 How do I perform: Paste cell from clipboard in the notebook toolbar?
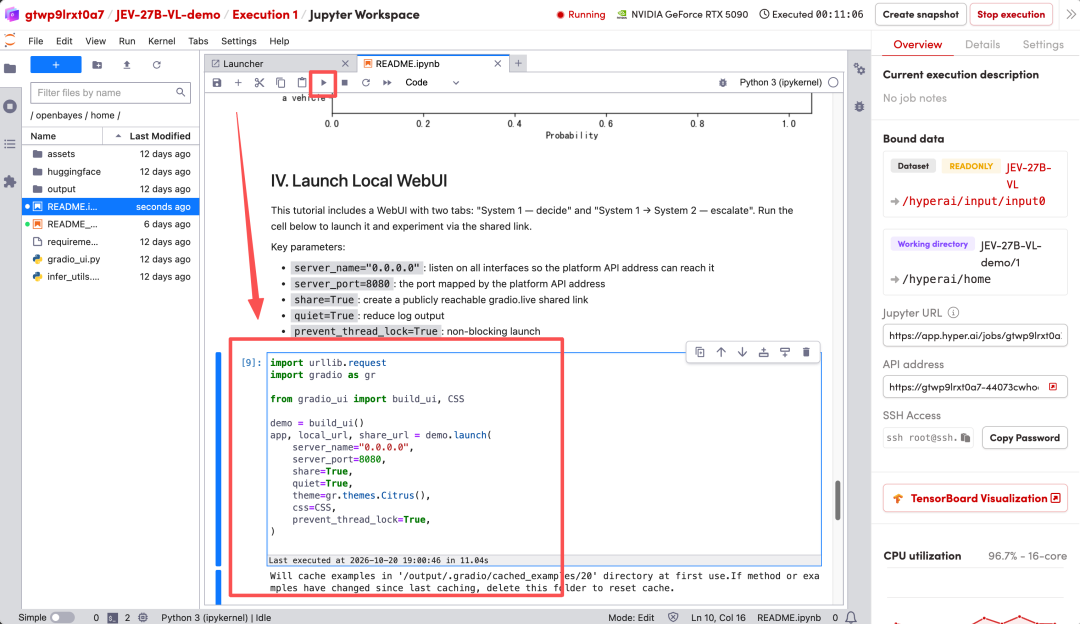[x=302, y=83]
